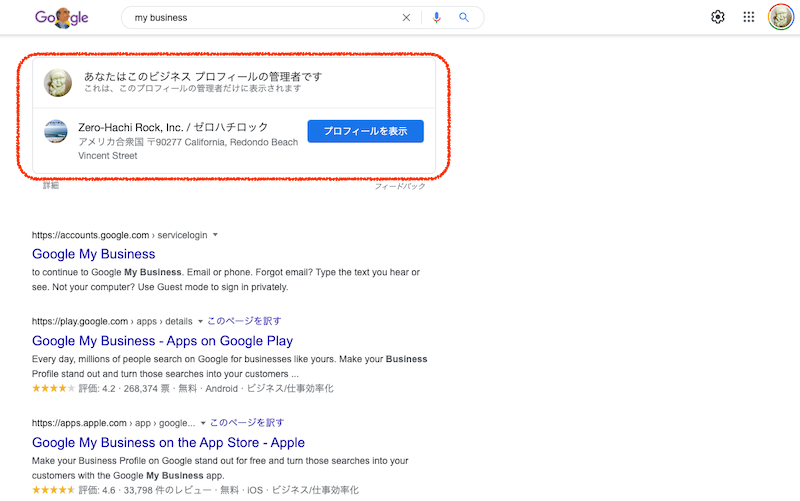
Task: Clear the search box with X icon
Action: pyautogui.click(x=406, y=17)
